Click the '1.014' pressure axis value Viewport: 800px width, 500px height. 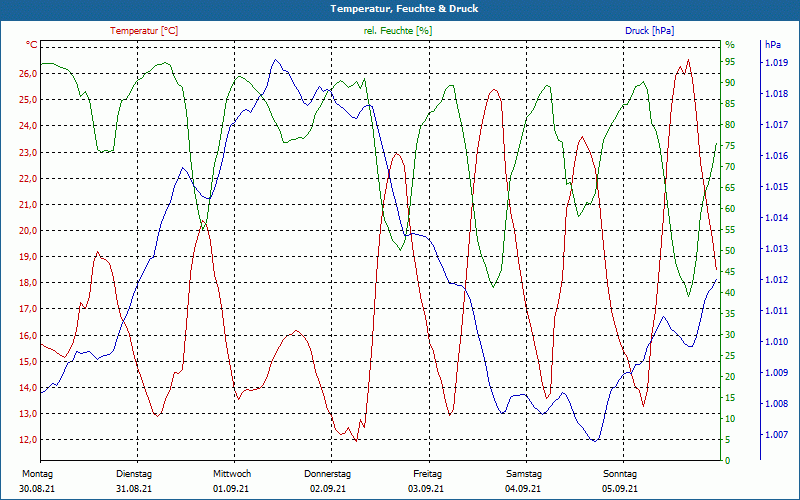[776, 218]
